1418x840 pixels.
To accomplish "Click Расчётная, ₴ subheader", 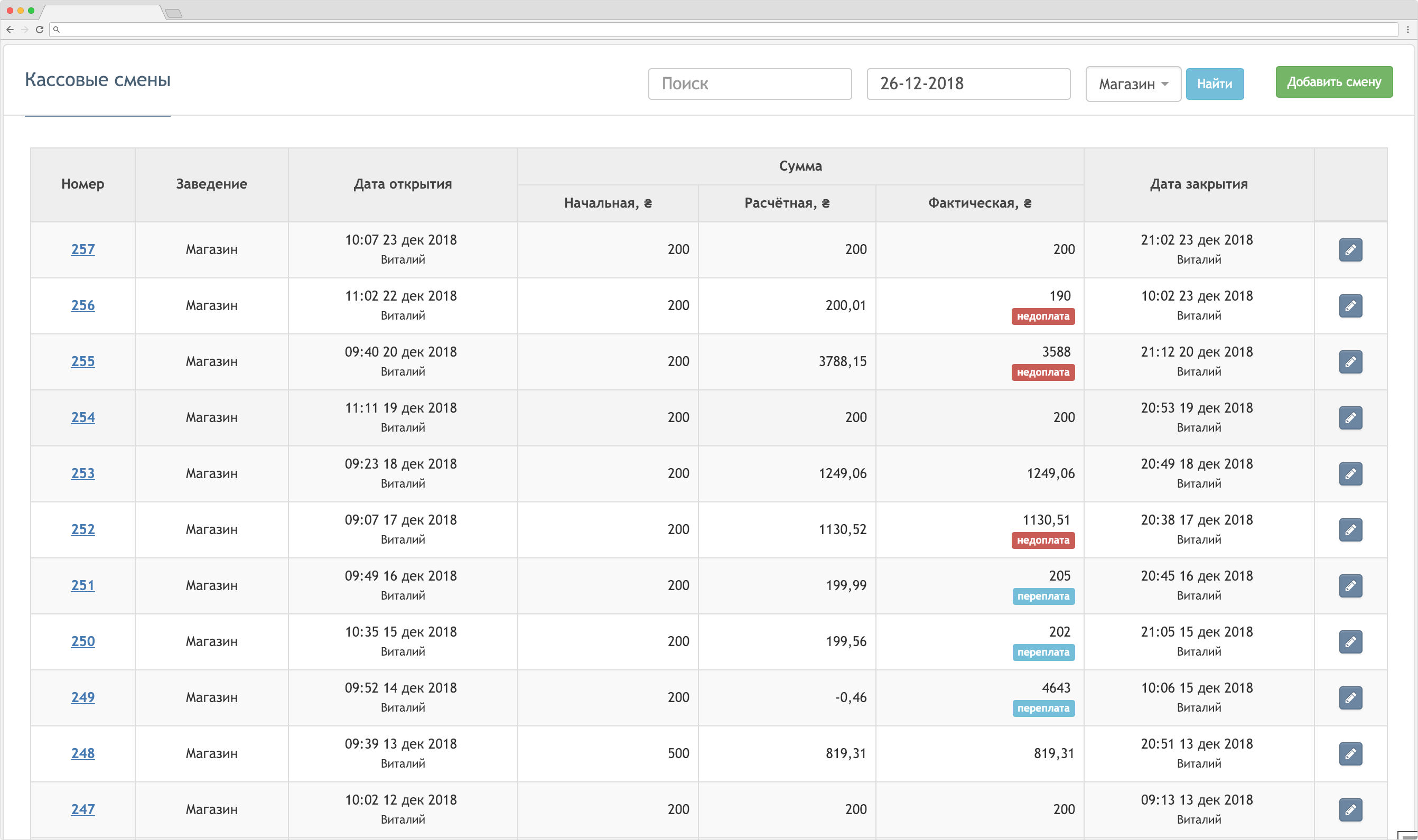I will coord(787,203).
